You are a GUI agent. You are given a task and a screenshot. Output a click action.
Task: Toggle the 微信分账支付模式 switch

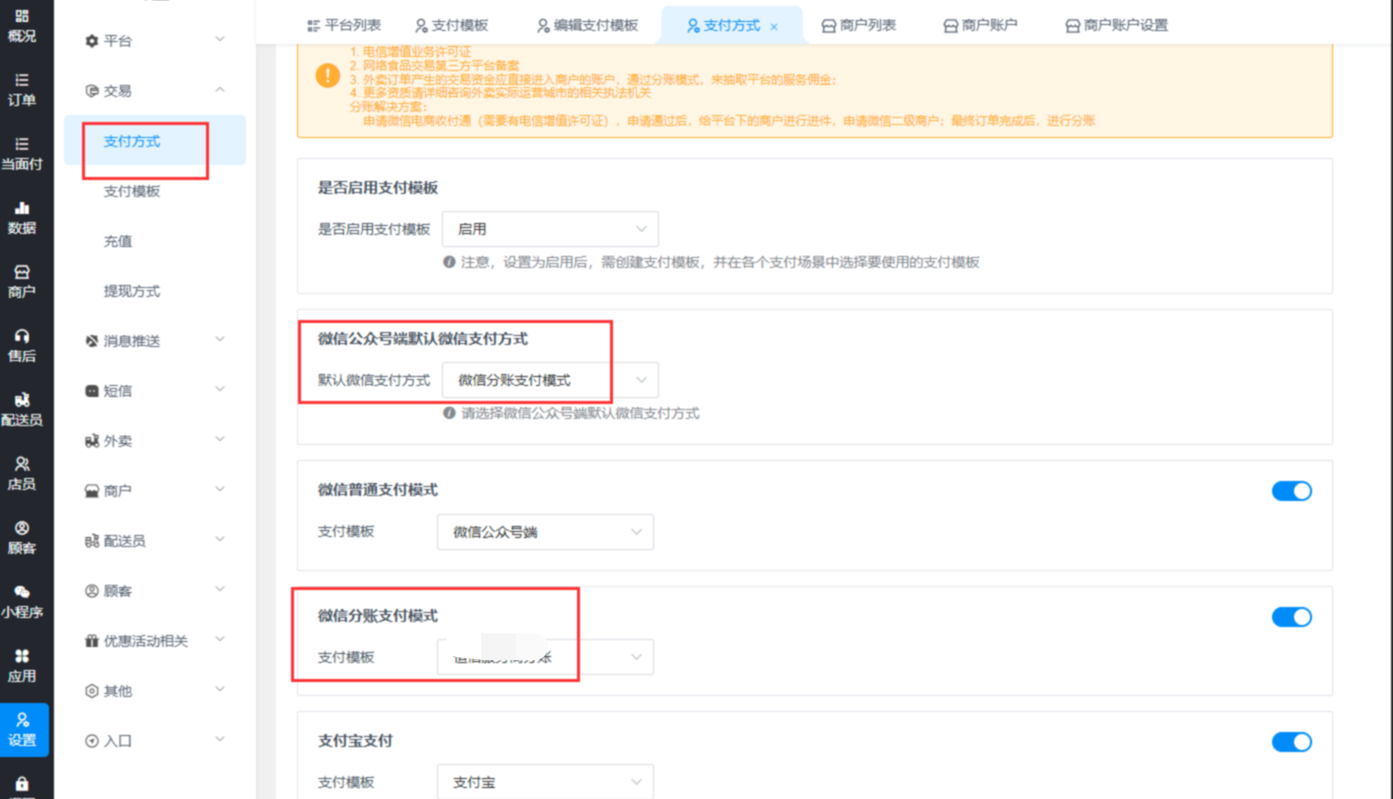[1291, 617]
